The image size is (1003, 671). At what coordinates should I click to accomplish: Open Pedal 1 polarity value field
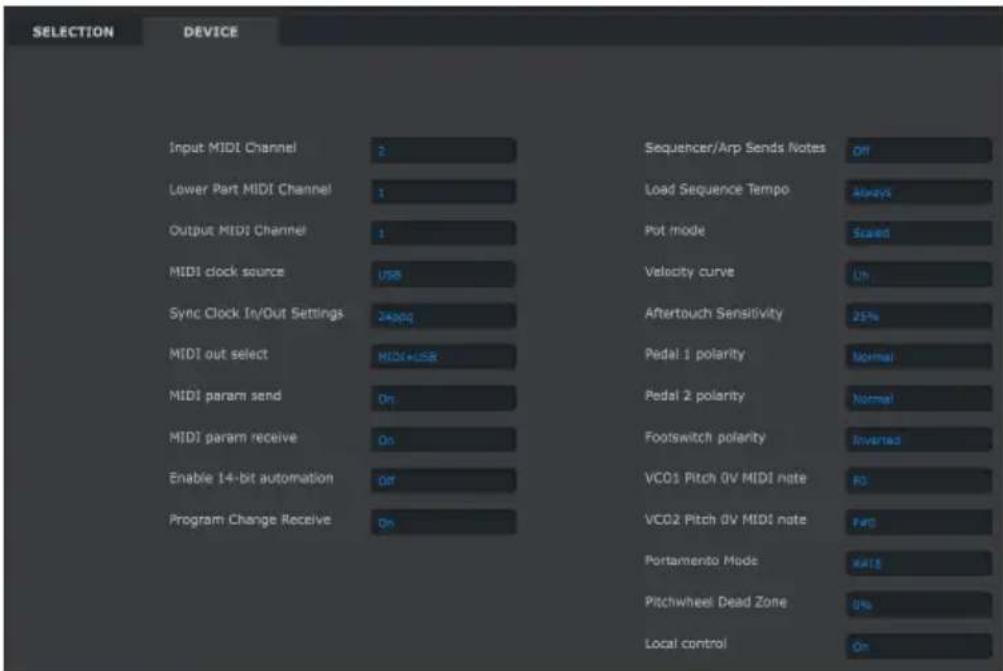pyautogui.click(x=919, y=357)
